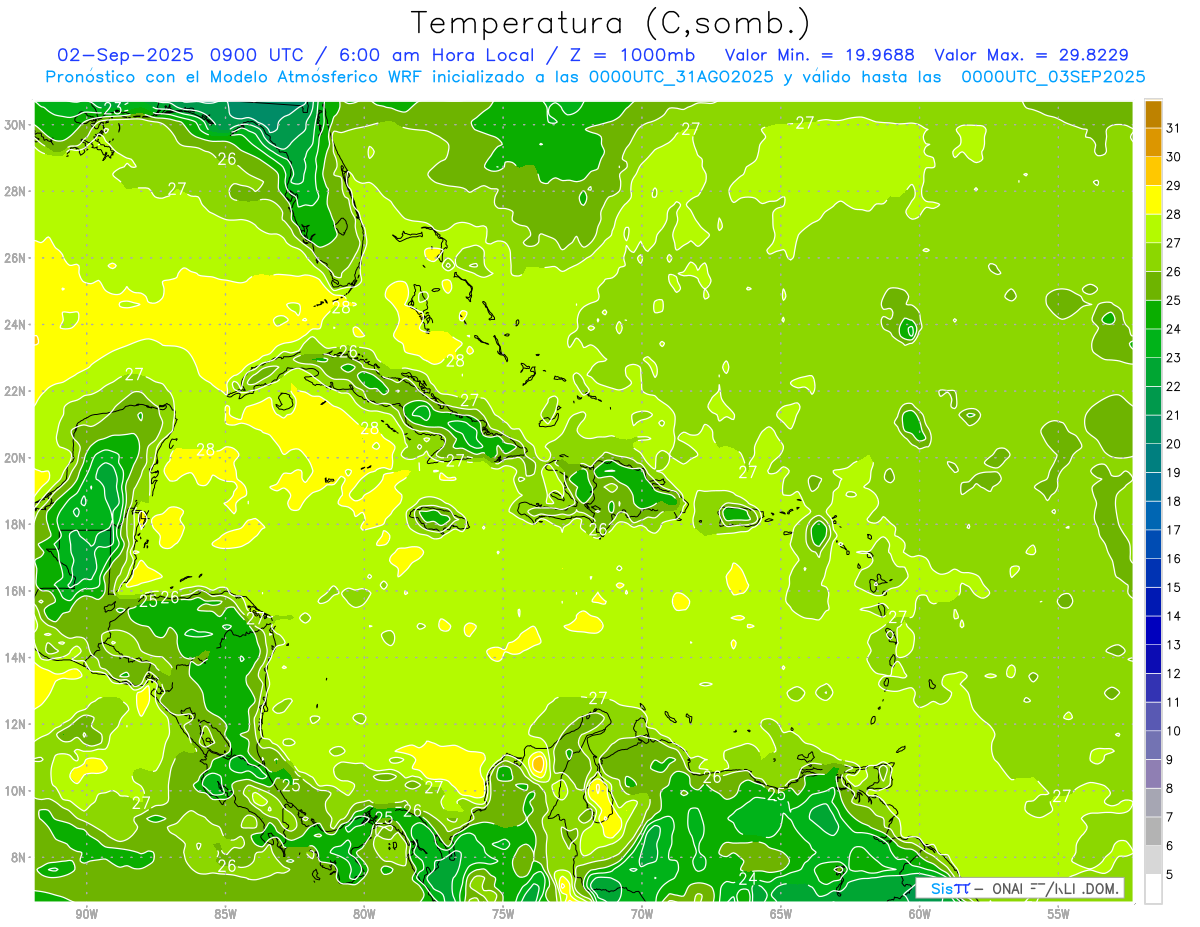This screenshot has height=927, width=1200.
Task: Click the "Valor Min. = 19.9688" value
Action: point(821,55)
